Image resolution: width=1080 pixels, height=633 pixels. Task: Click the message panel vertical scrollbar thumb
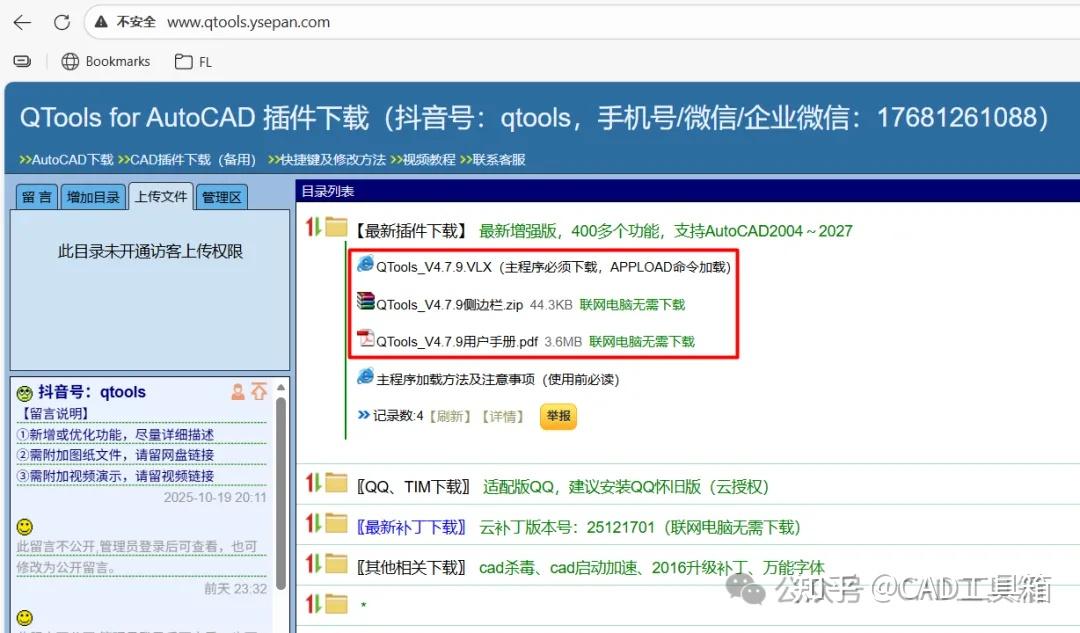[x=281, y=494]
